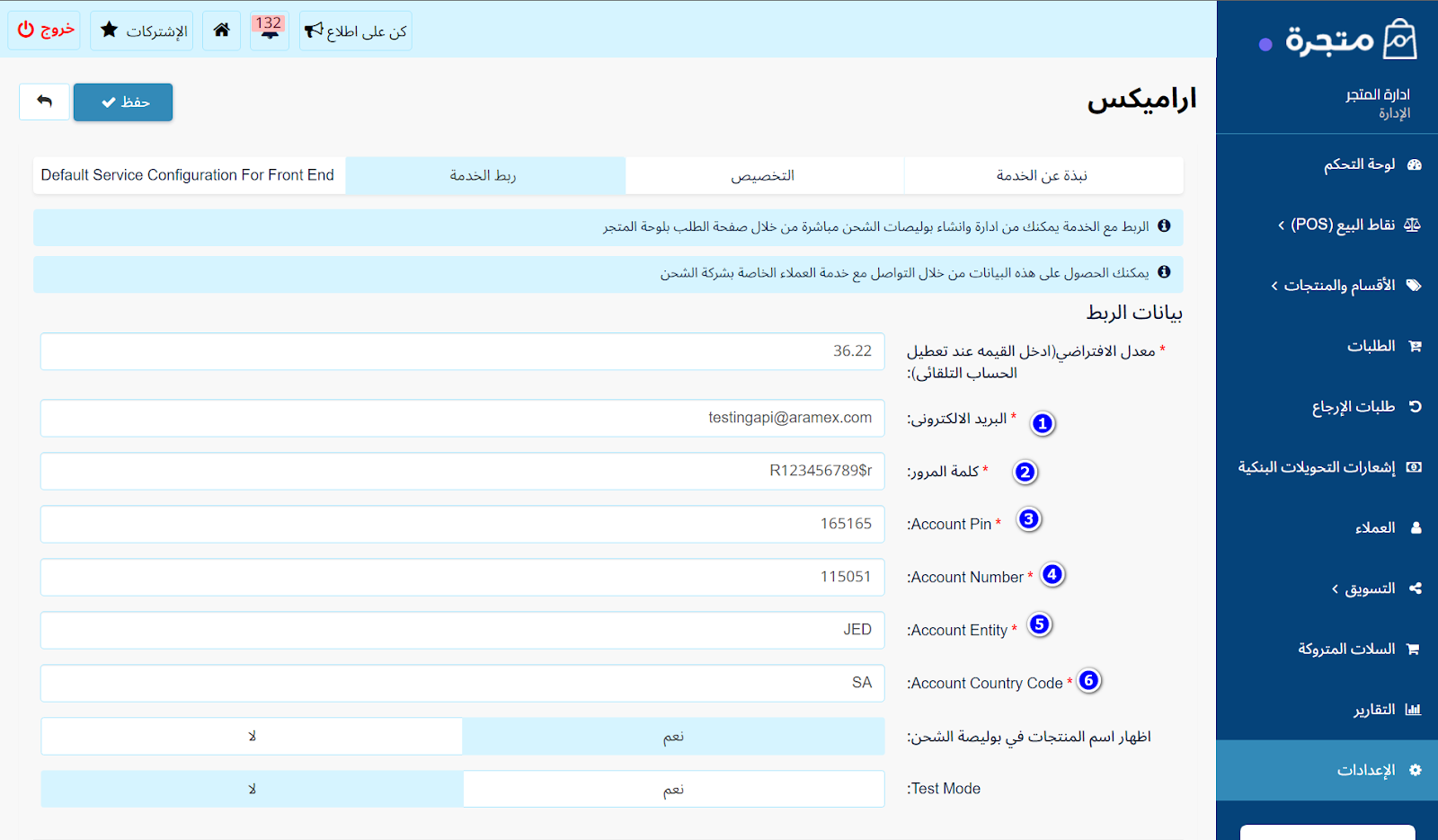Click the undo icon for طلبات الإرجاع
The image size is (1438, 840).
click(x=1415, y=406)
